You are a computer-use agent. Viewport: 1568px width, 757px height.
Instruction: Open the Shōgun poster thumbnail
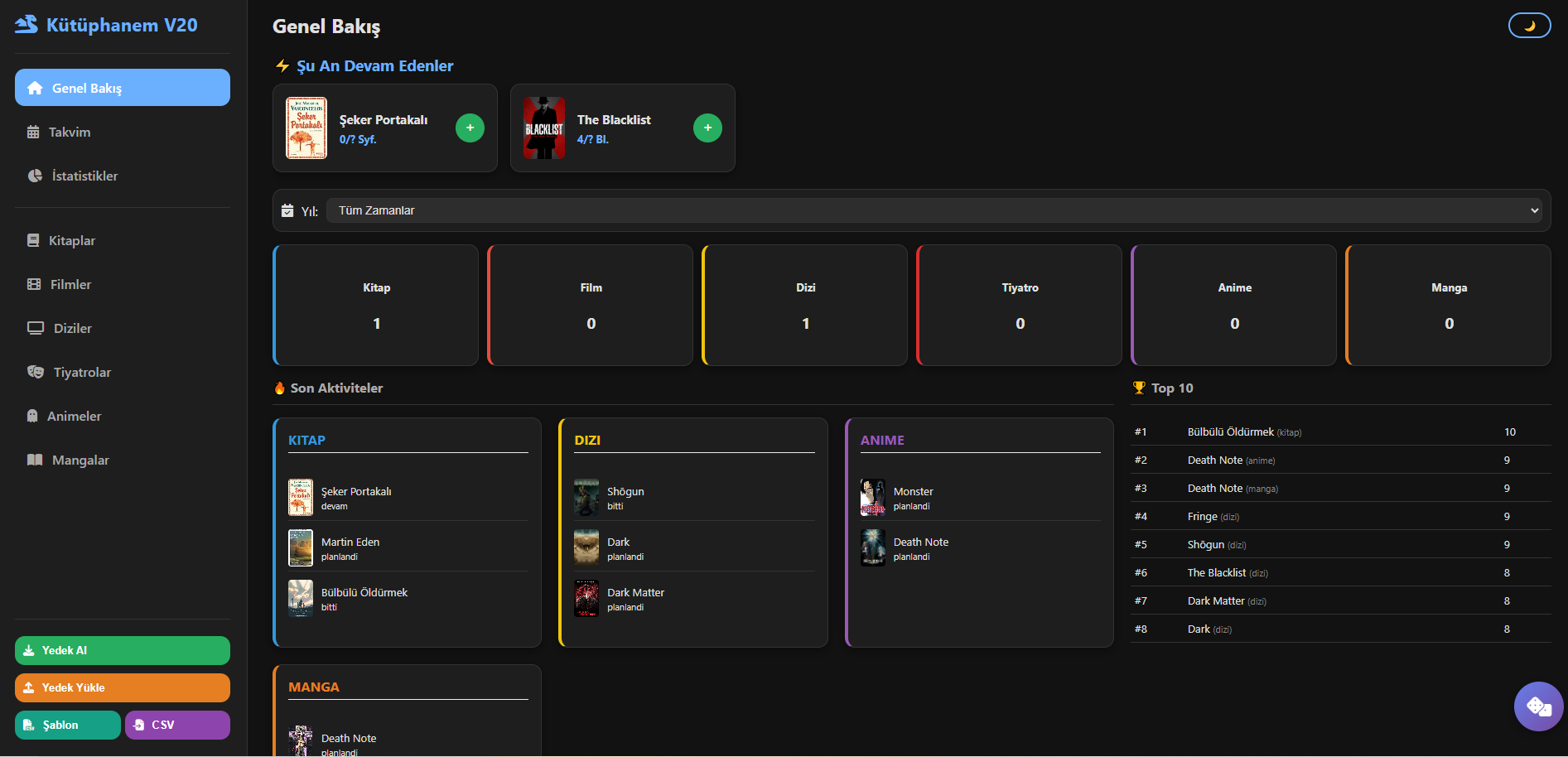(x=586, y=497)
